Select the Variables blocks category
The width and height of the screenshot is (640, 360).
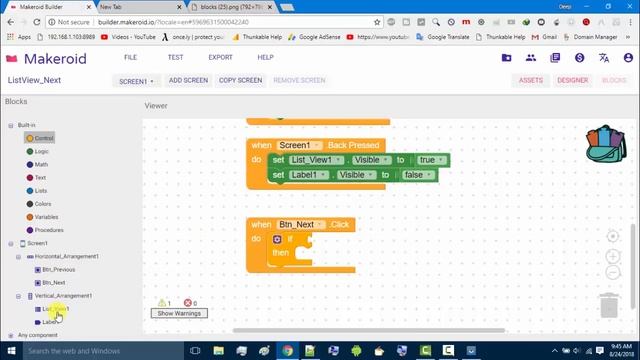pos(42,217)
